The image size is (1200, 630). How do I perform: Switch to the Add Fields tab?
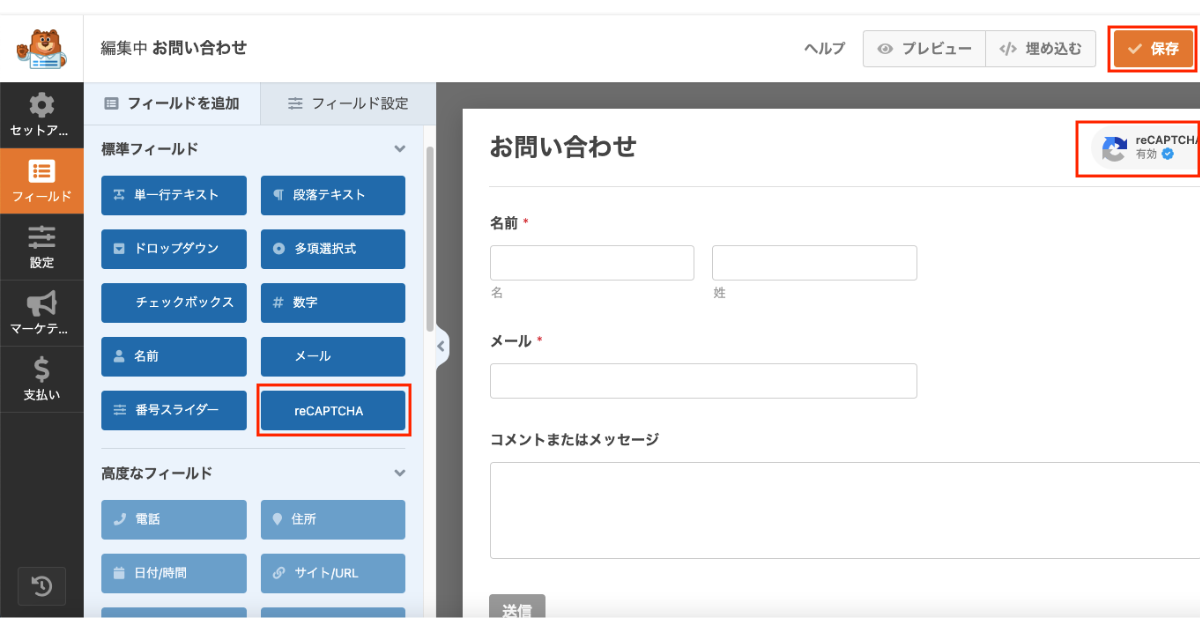point(172,103)
